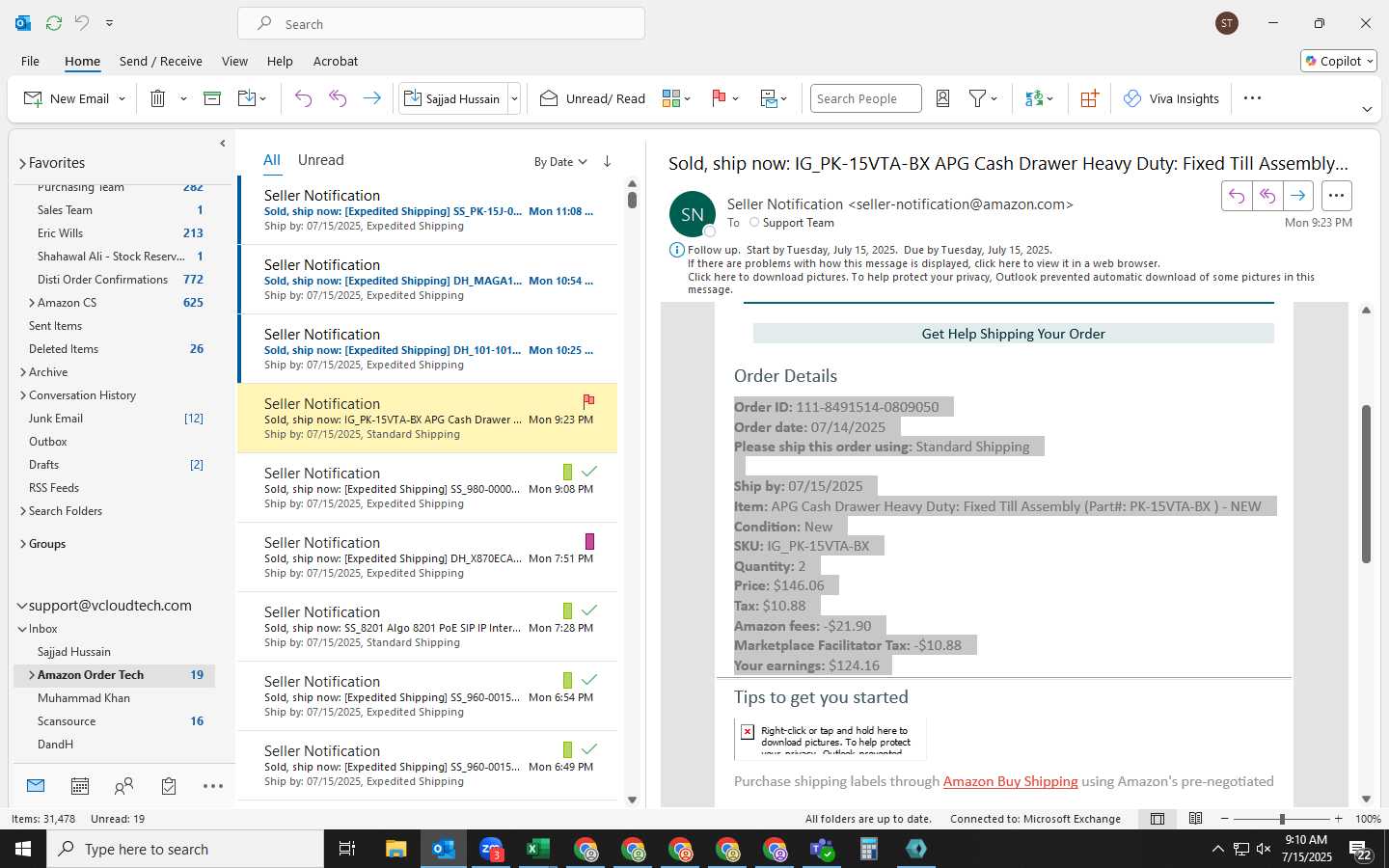Open the Deleted Items folder
Image resolution: width=1389 pixels, height=868 pixels.
pos(64,349)
